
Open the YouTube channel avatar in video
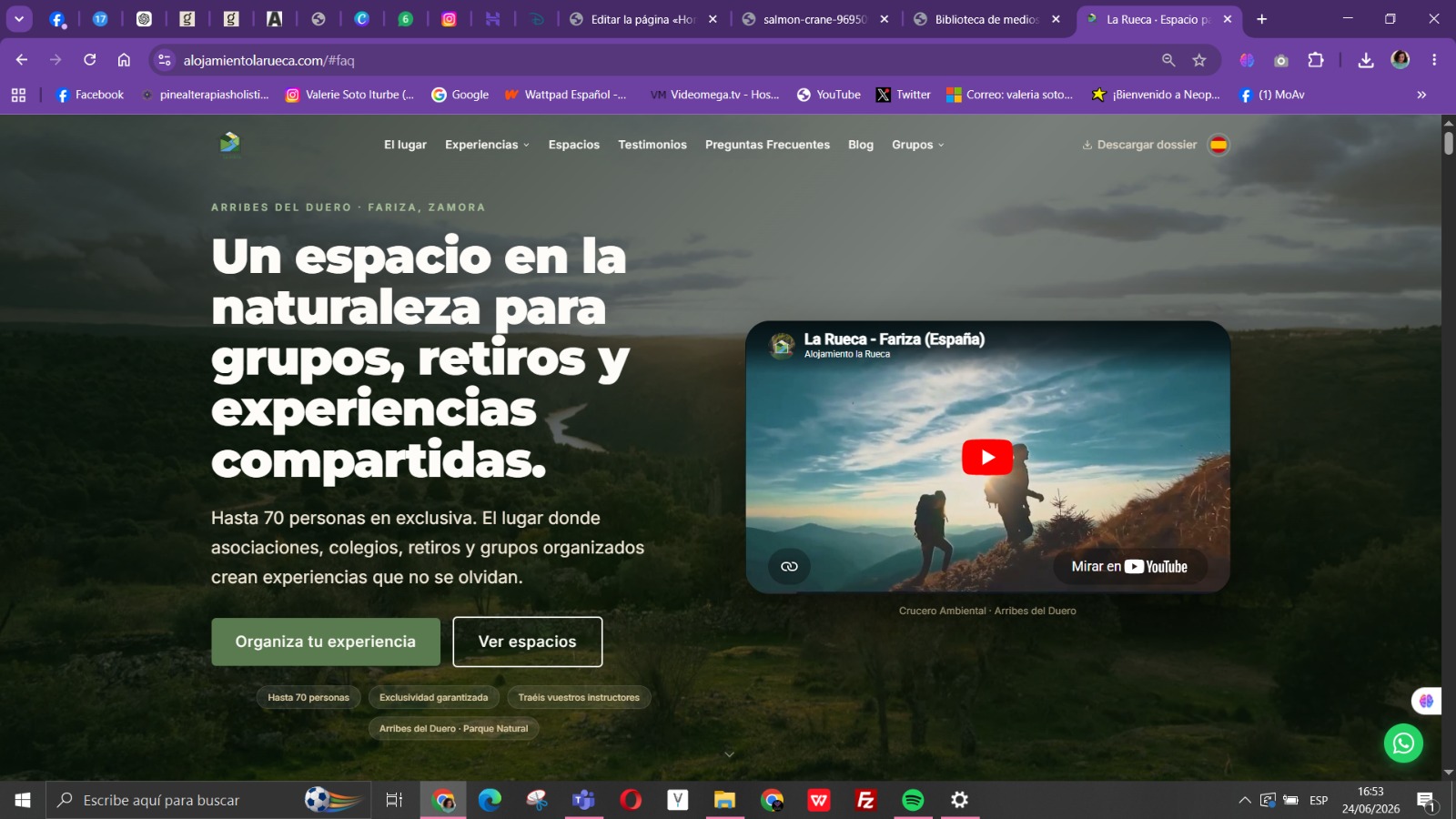tap(782, 345)
